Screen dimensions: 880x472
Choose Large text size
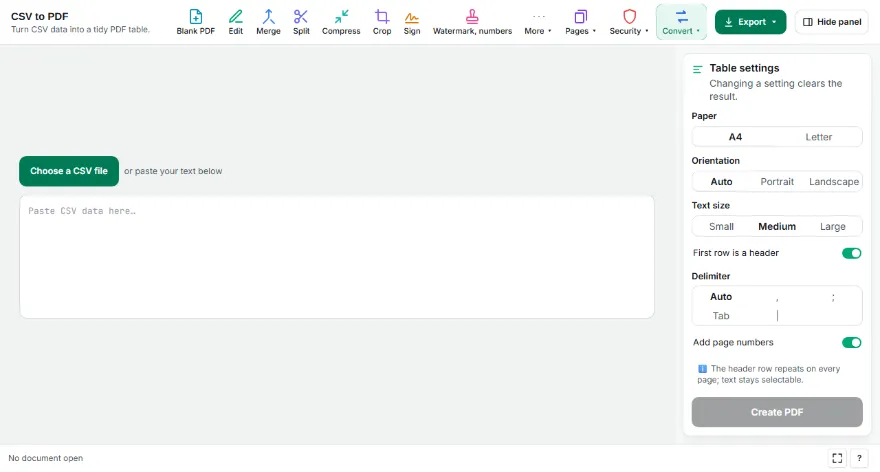coord(832,227)
